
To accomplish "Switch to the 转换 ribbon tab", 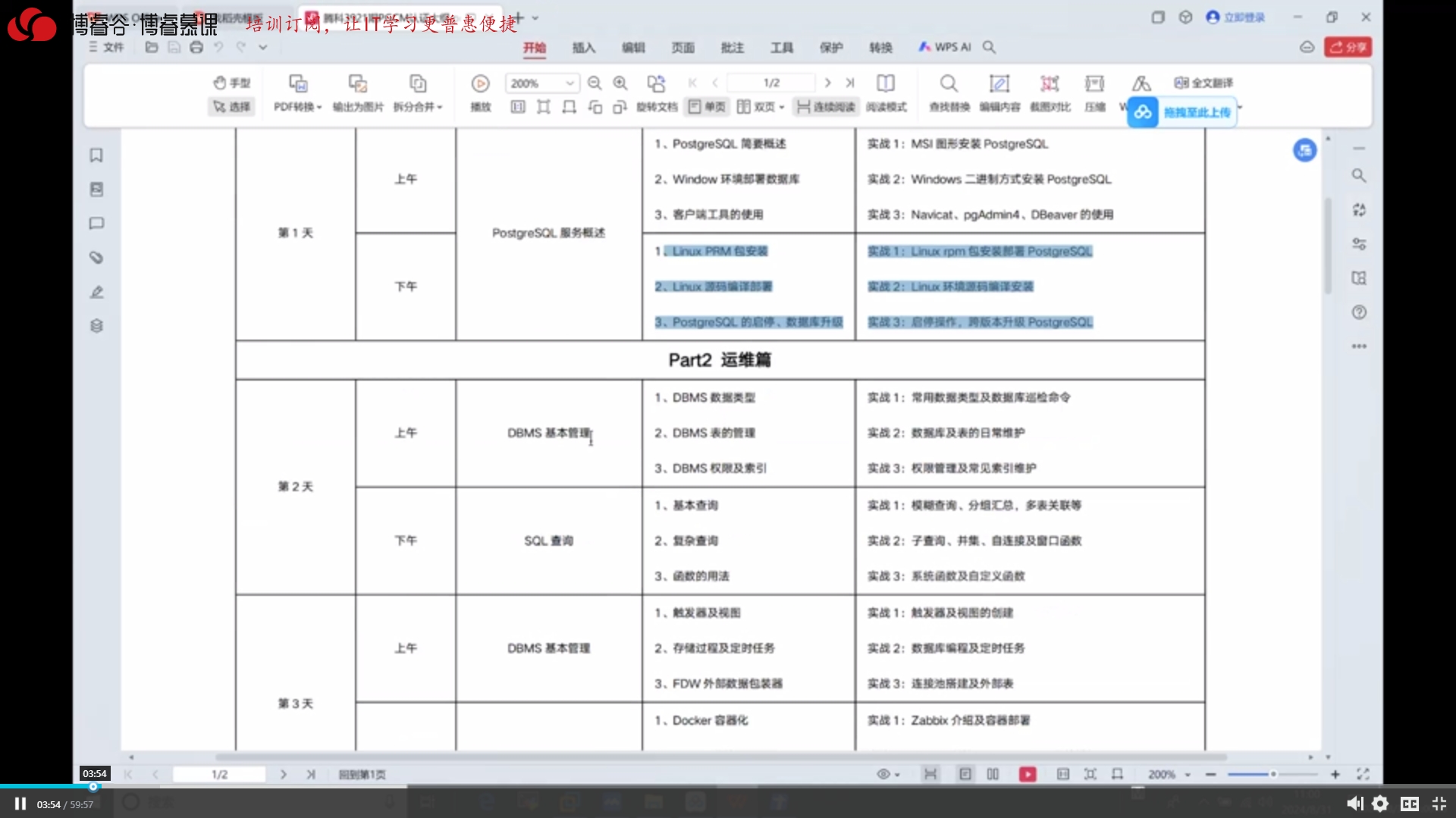I will [x=880, y=47].
